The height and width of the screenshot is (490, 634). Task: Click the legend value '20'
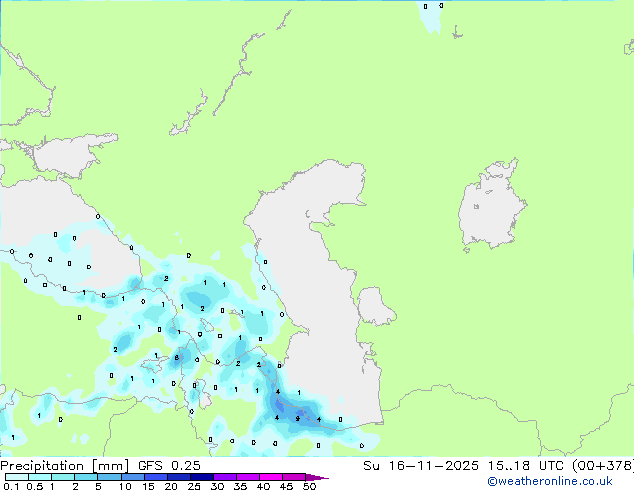point(171,486)
